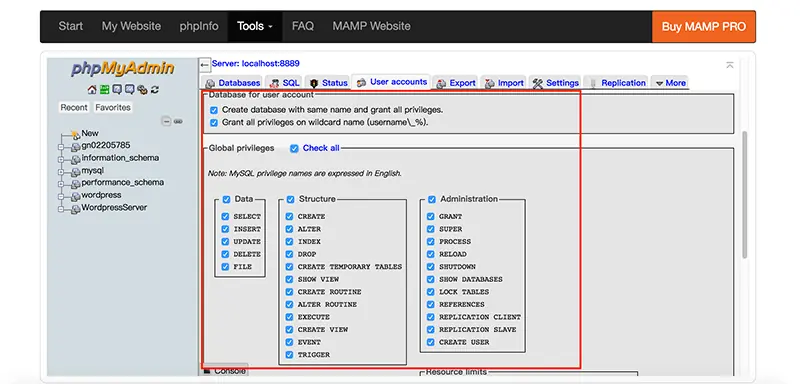The image size is (800, 384).
Task: Toggle the Data group checkbox
Action: pos(227,199)
